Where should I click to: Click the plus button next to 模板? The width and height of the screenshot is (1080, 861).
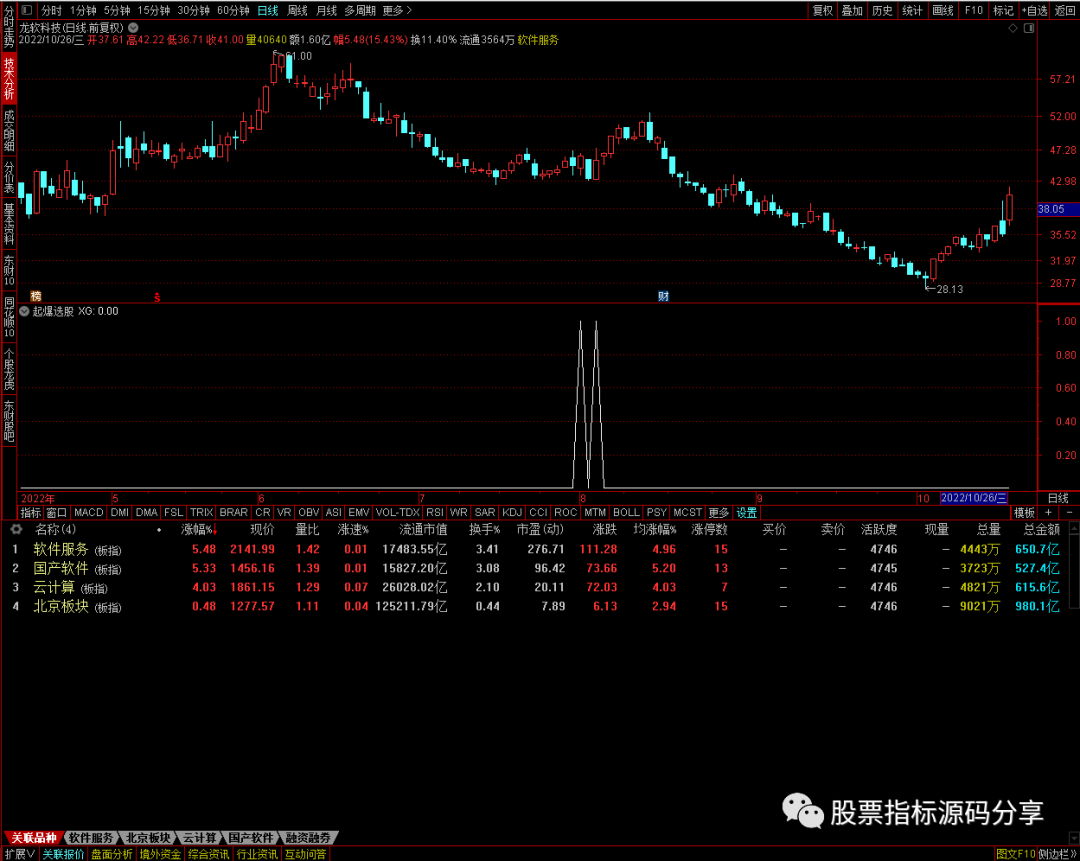point(1048,512)
